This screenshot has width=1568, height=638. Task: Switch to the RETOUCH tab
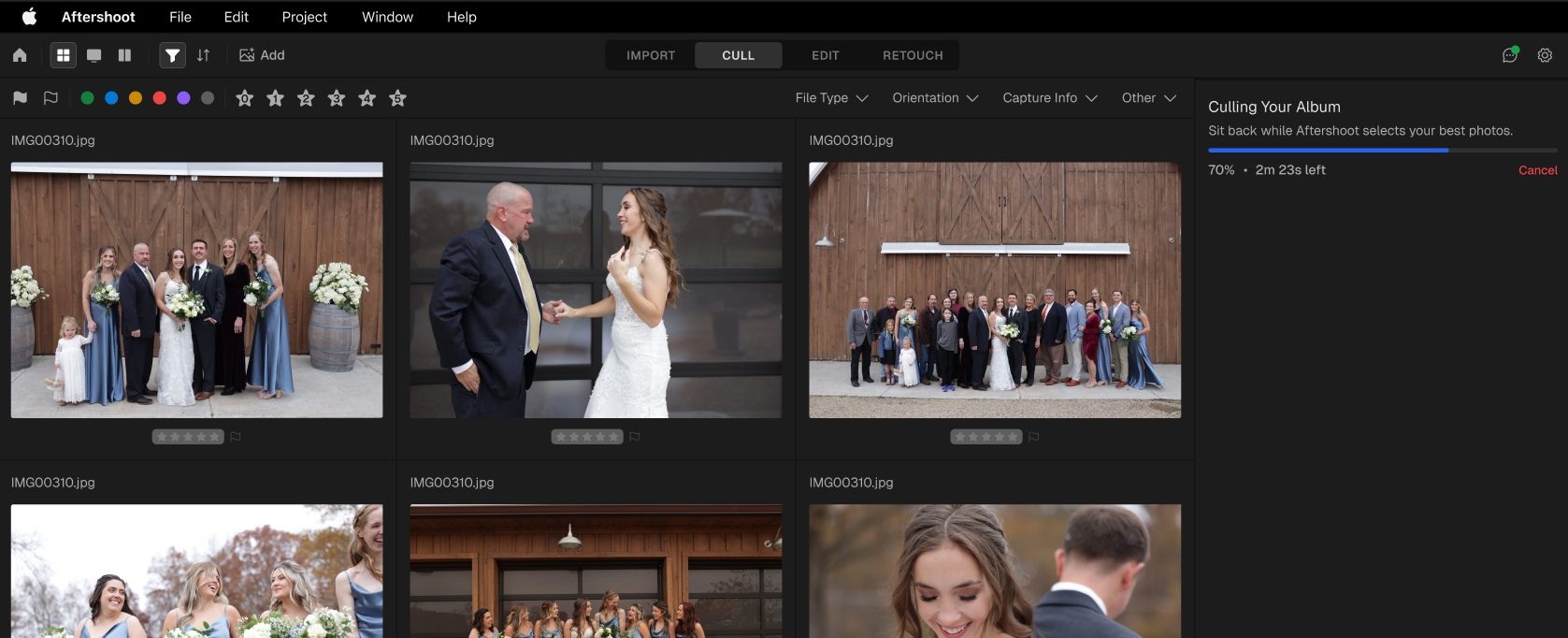[x=913, y=55]
